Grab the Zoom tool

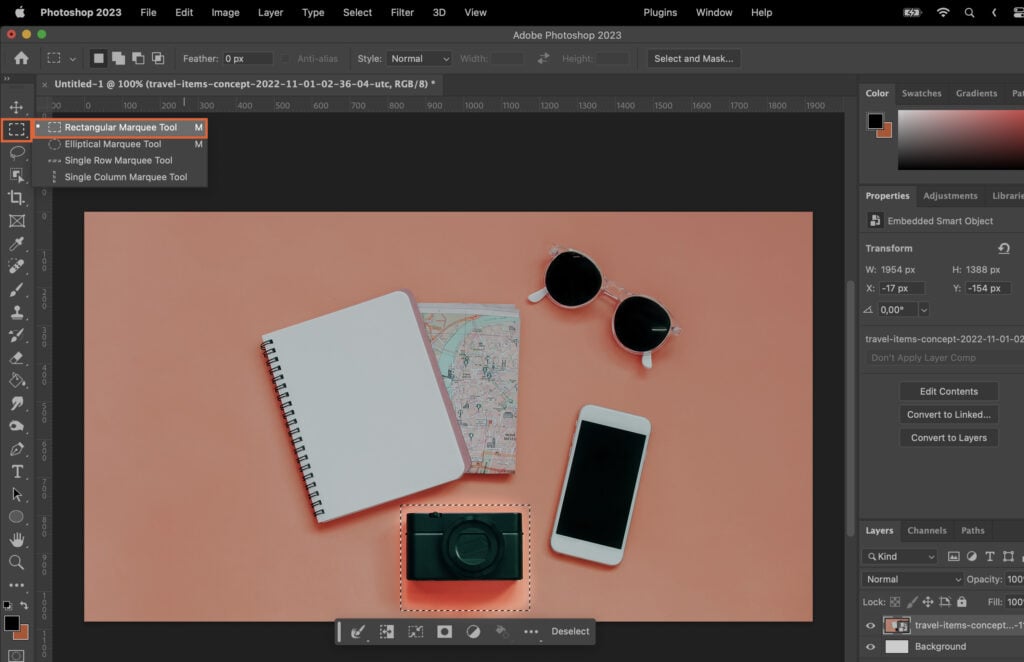14,562
